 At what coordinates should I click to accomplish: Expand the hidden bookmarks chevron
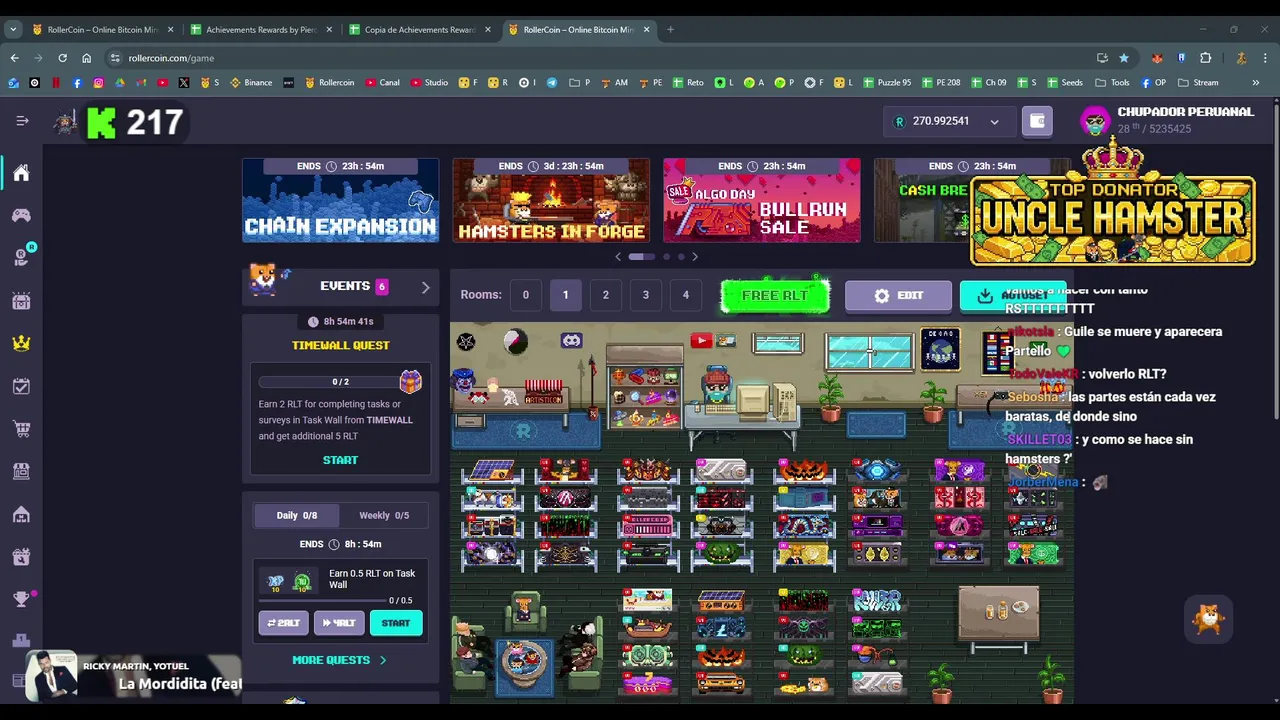(x=1255, y=82)
